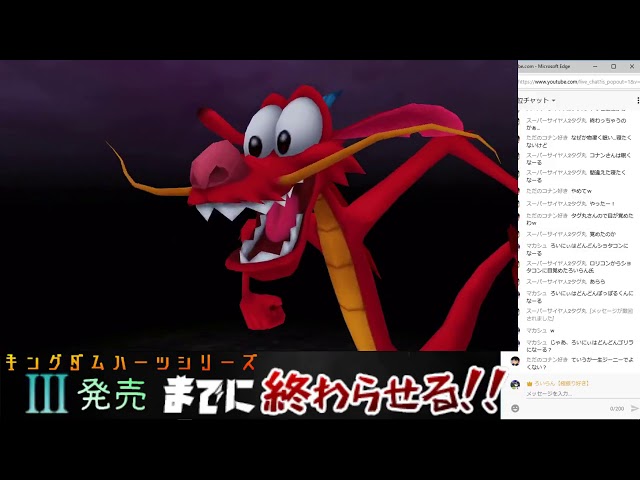Click the Mushu dragon game video area
Viewport: 640px width, 480px height.
(259, 205)
